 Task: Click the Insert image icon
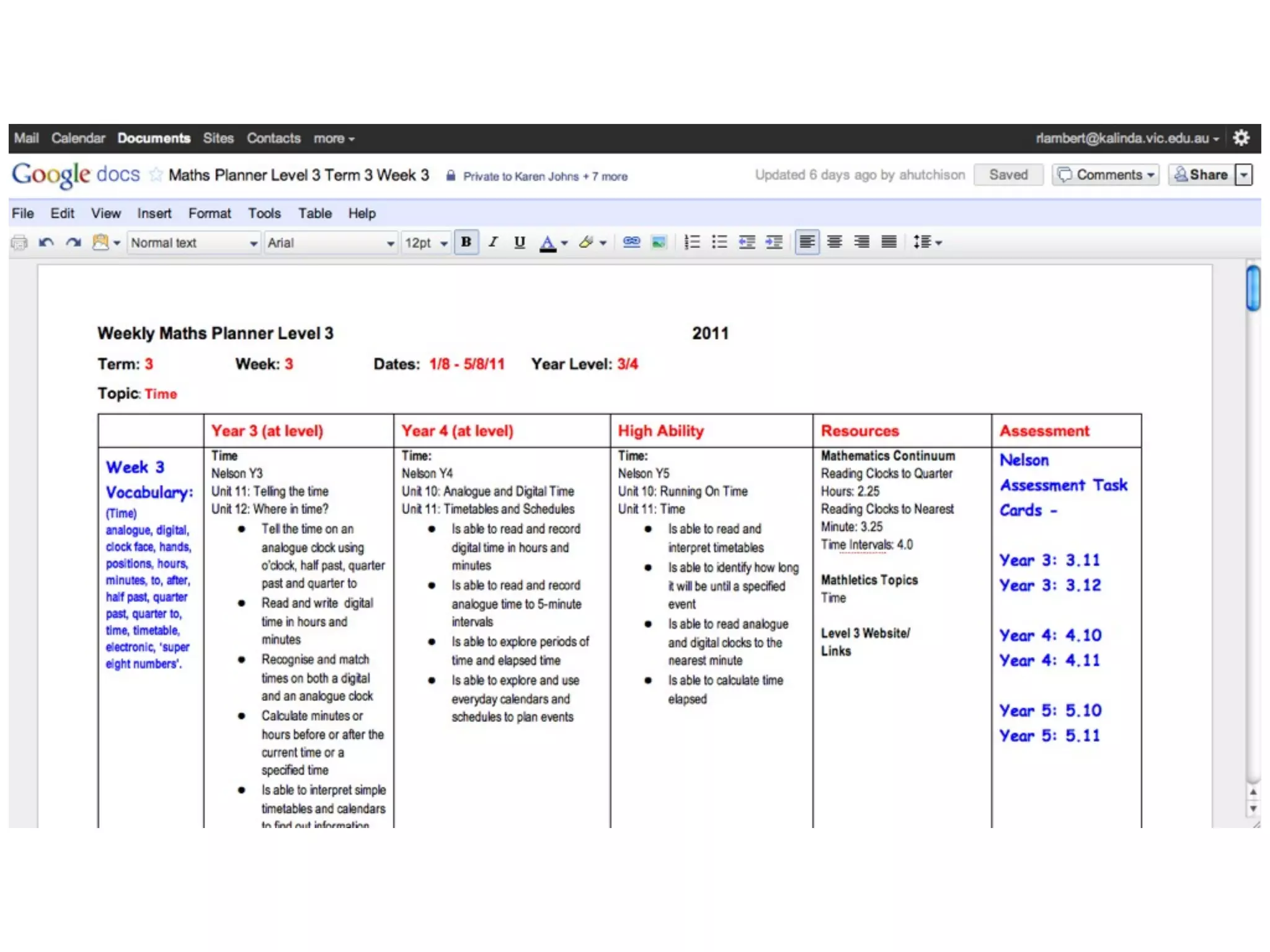coord(659,242)
